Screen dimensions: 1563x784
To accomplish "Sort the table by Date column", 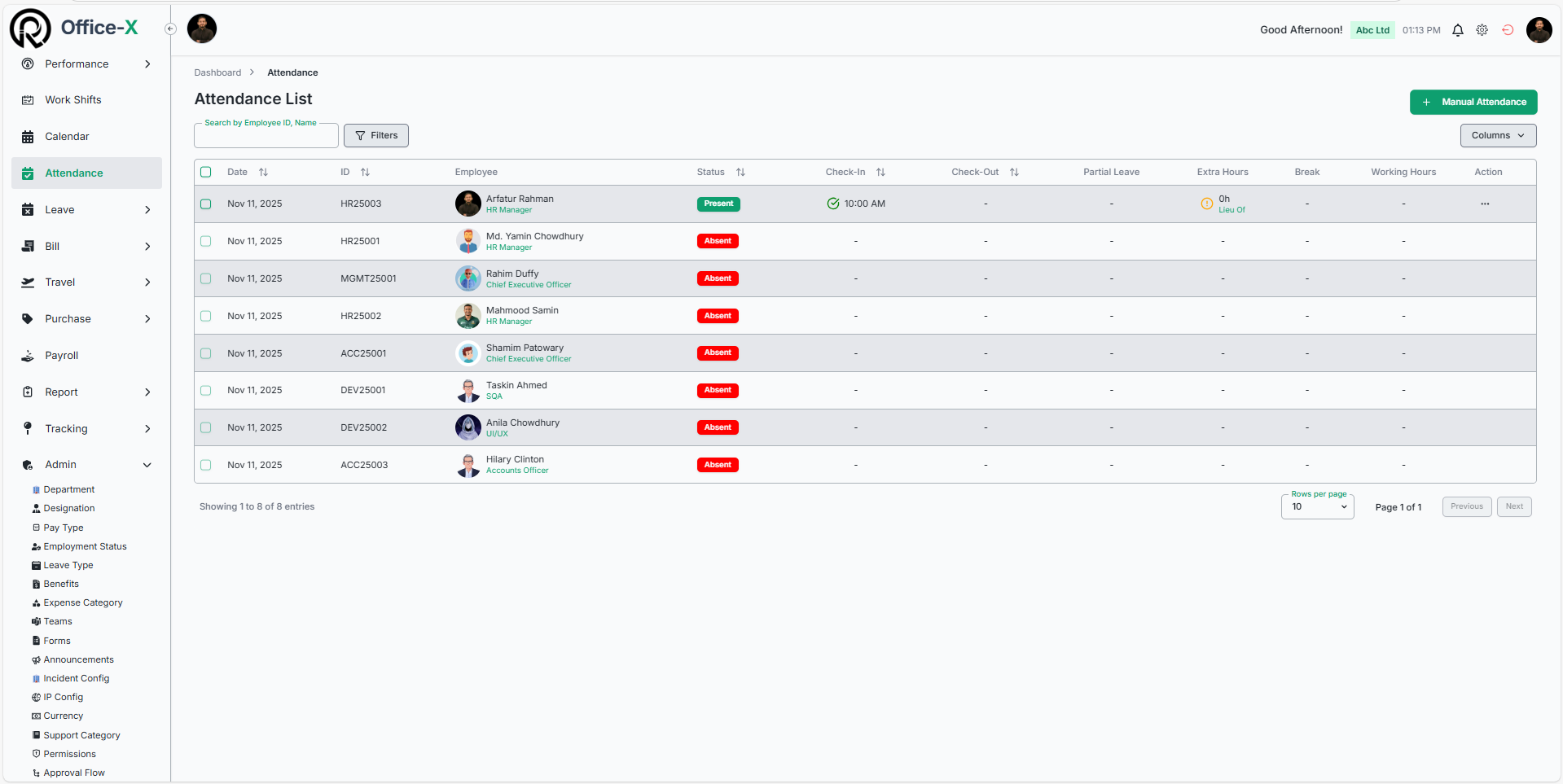I will click(x=263, y=173).
